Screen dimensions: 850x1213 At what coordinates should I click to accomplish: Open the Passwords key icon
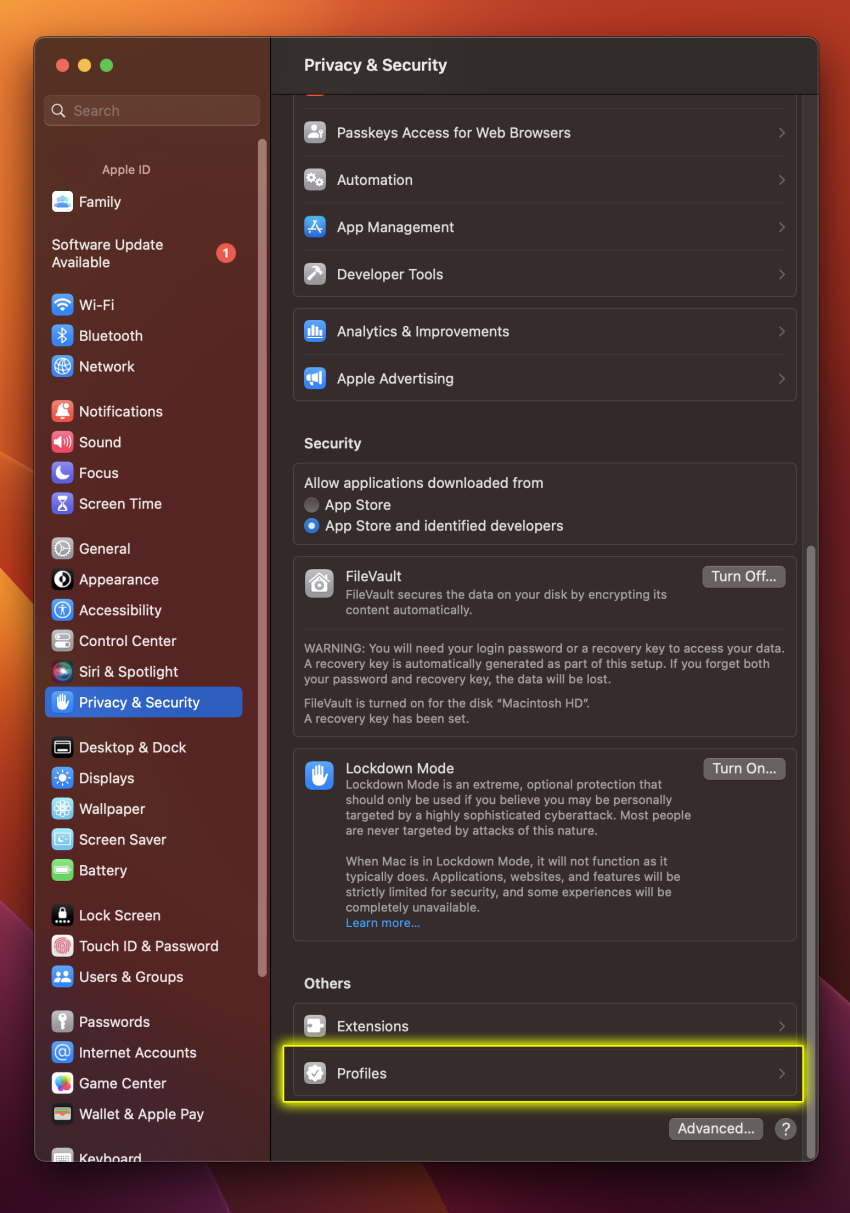pyautogui.click(x=62, y=1022)
